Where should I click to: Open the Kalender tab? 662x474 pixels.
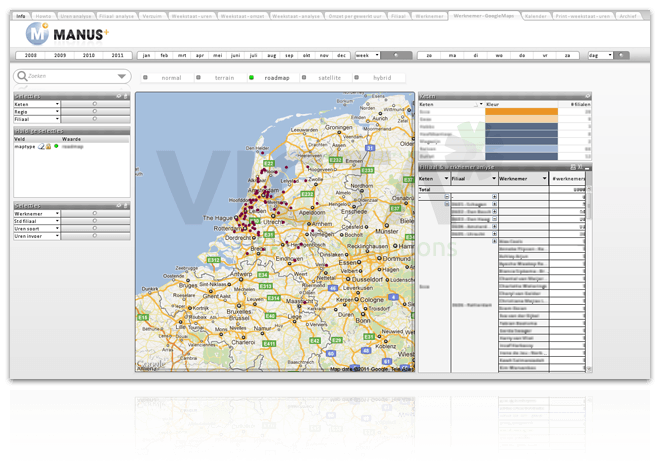(x=536, y=16)
